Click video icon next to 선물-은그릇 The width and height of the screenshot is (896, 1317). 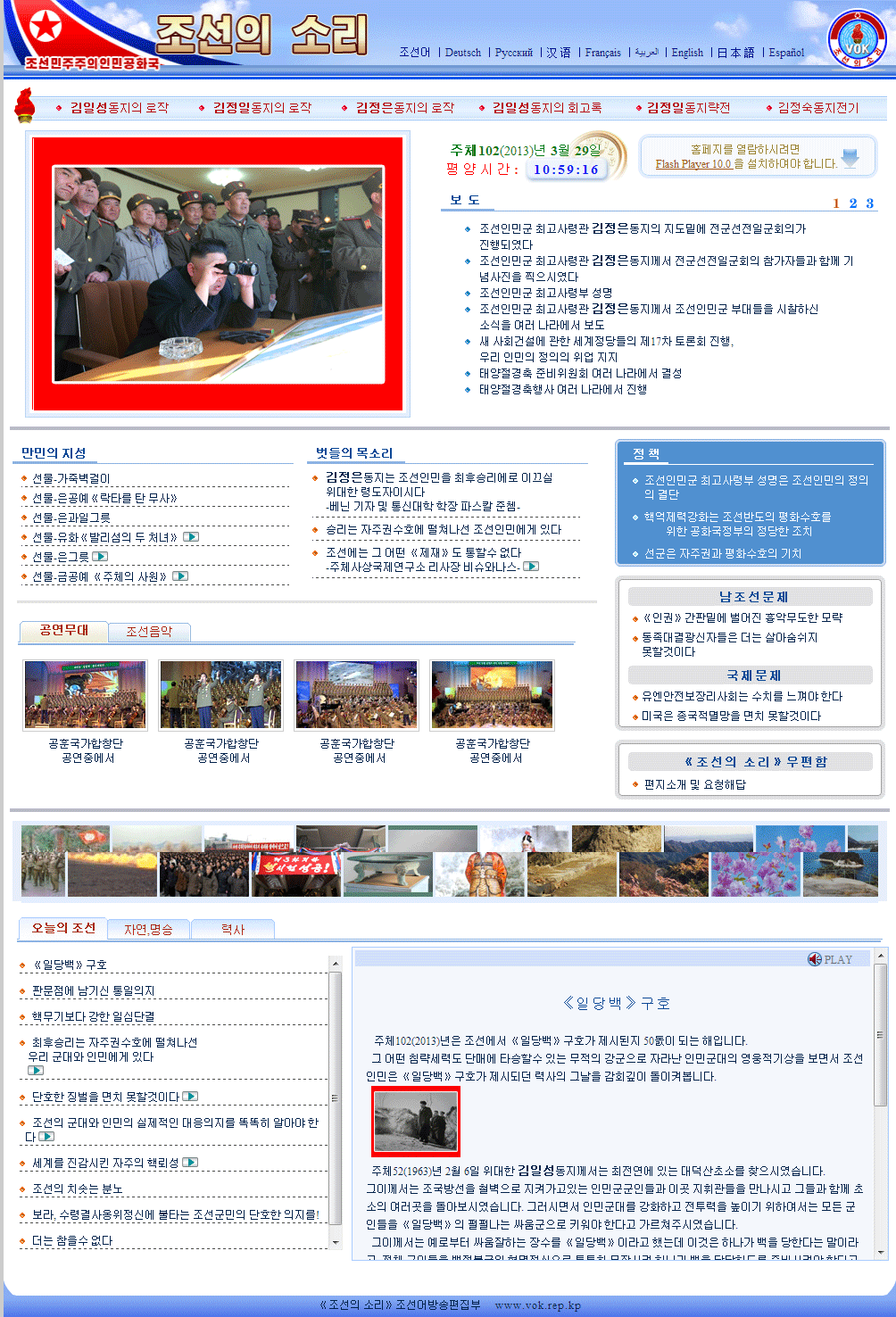tap(100, 557)
